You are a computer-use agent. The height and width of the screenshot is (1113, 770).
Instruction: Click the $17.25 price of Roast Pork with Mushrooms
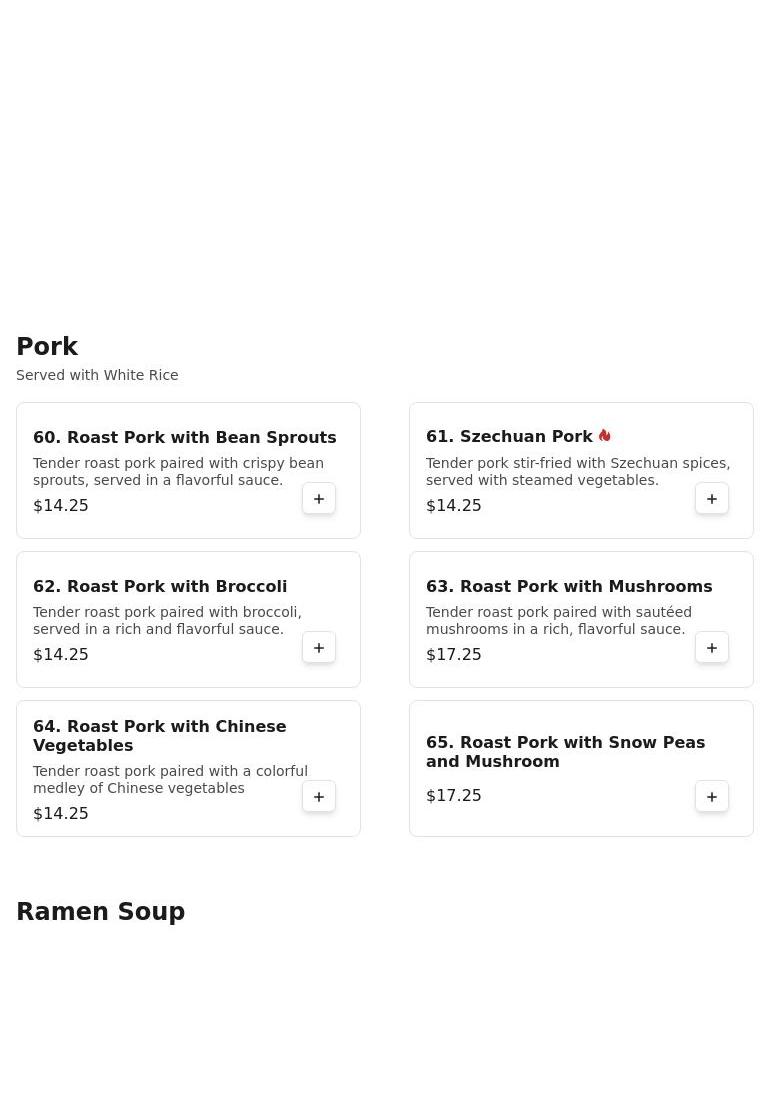454,655
